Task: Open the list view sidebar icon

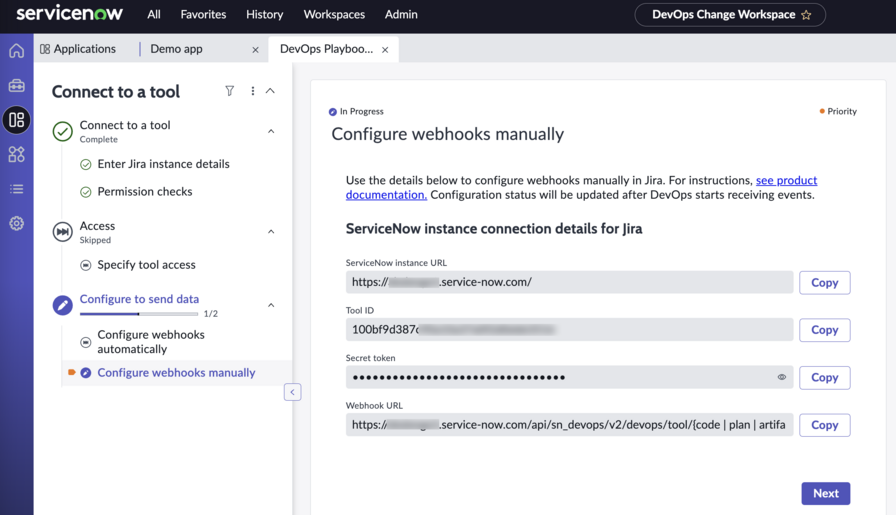Action: point(17,189)
